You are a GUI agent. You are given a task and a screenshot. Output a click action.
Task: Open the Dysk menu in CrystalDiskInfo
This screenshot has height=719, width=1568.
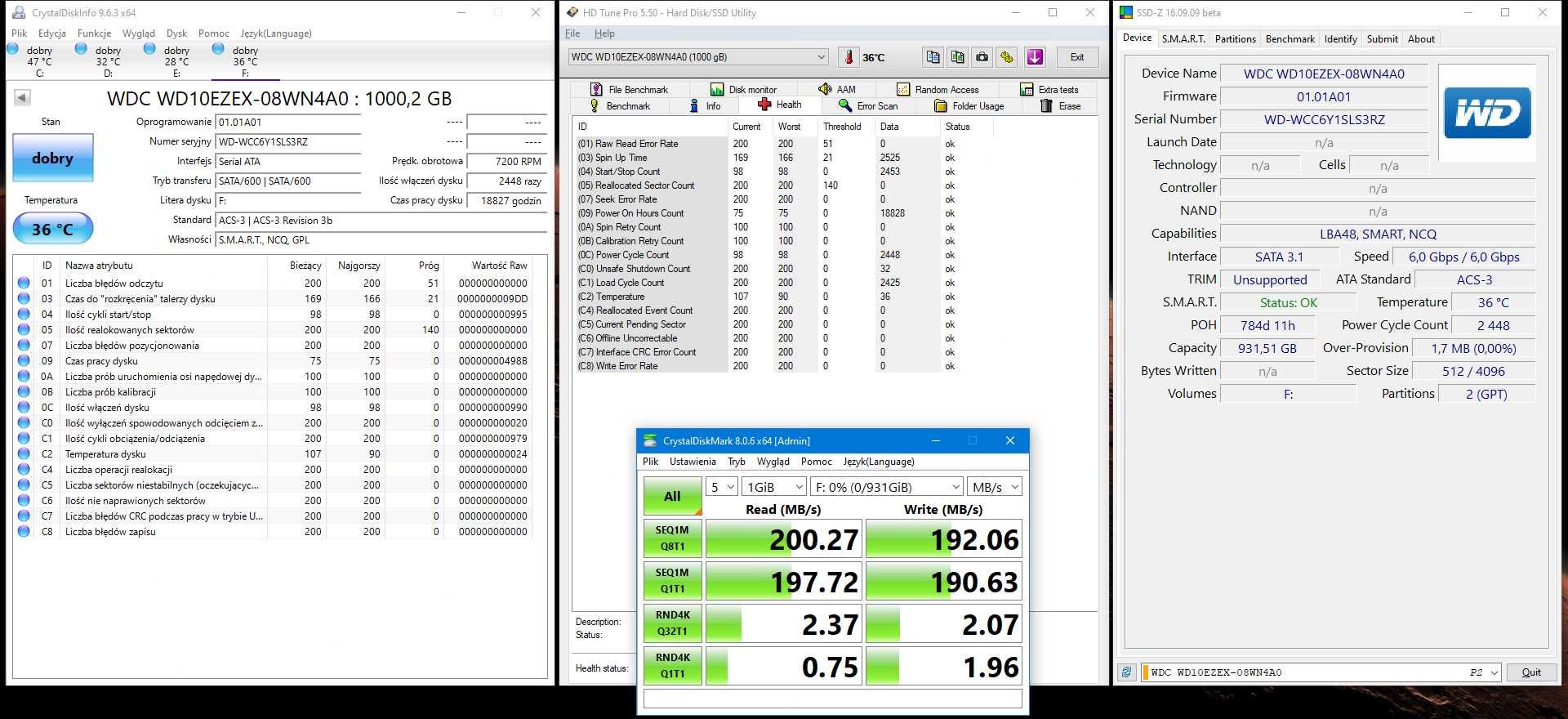176,33
